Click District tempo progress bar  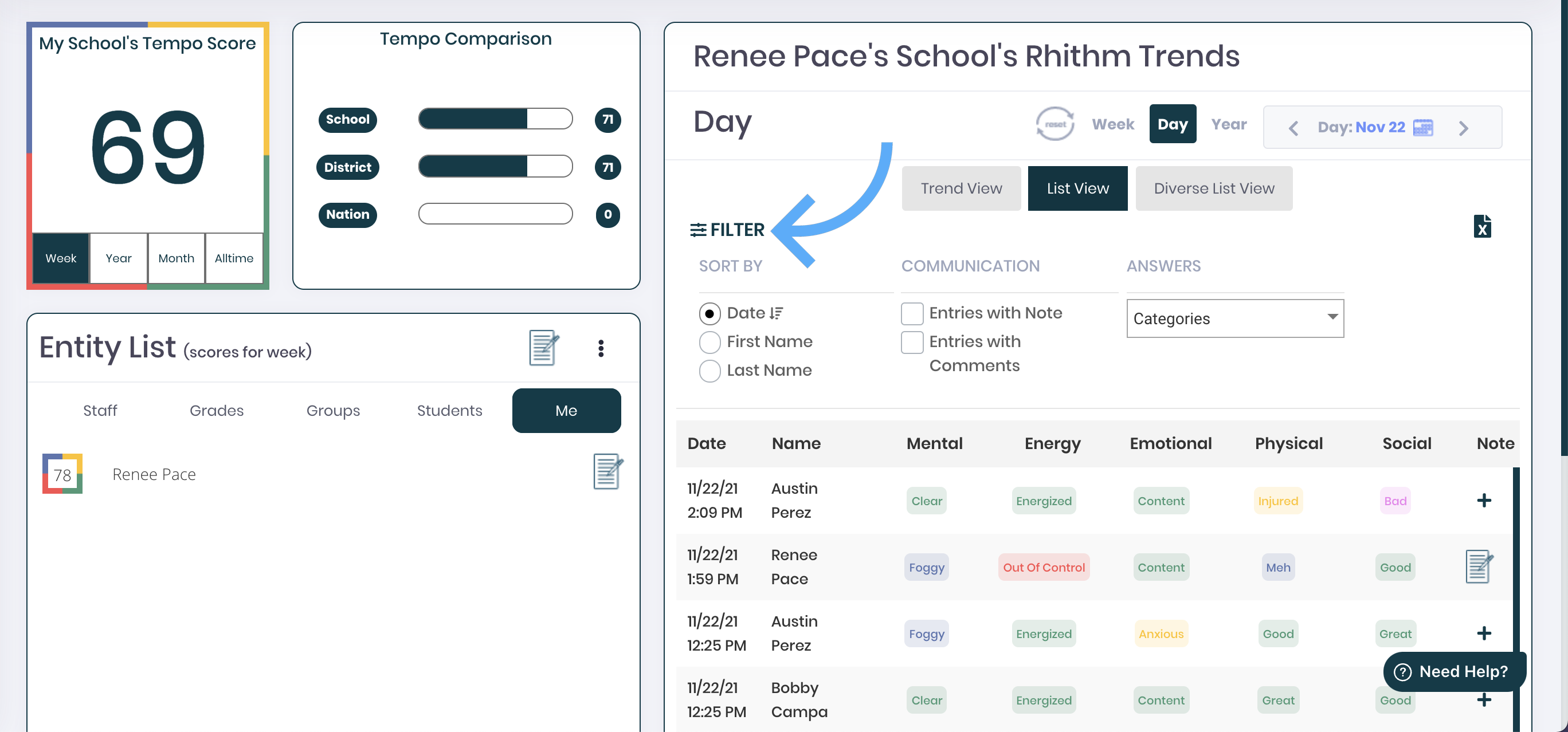click(x=496, y=166)
